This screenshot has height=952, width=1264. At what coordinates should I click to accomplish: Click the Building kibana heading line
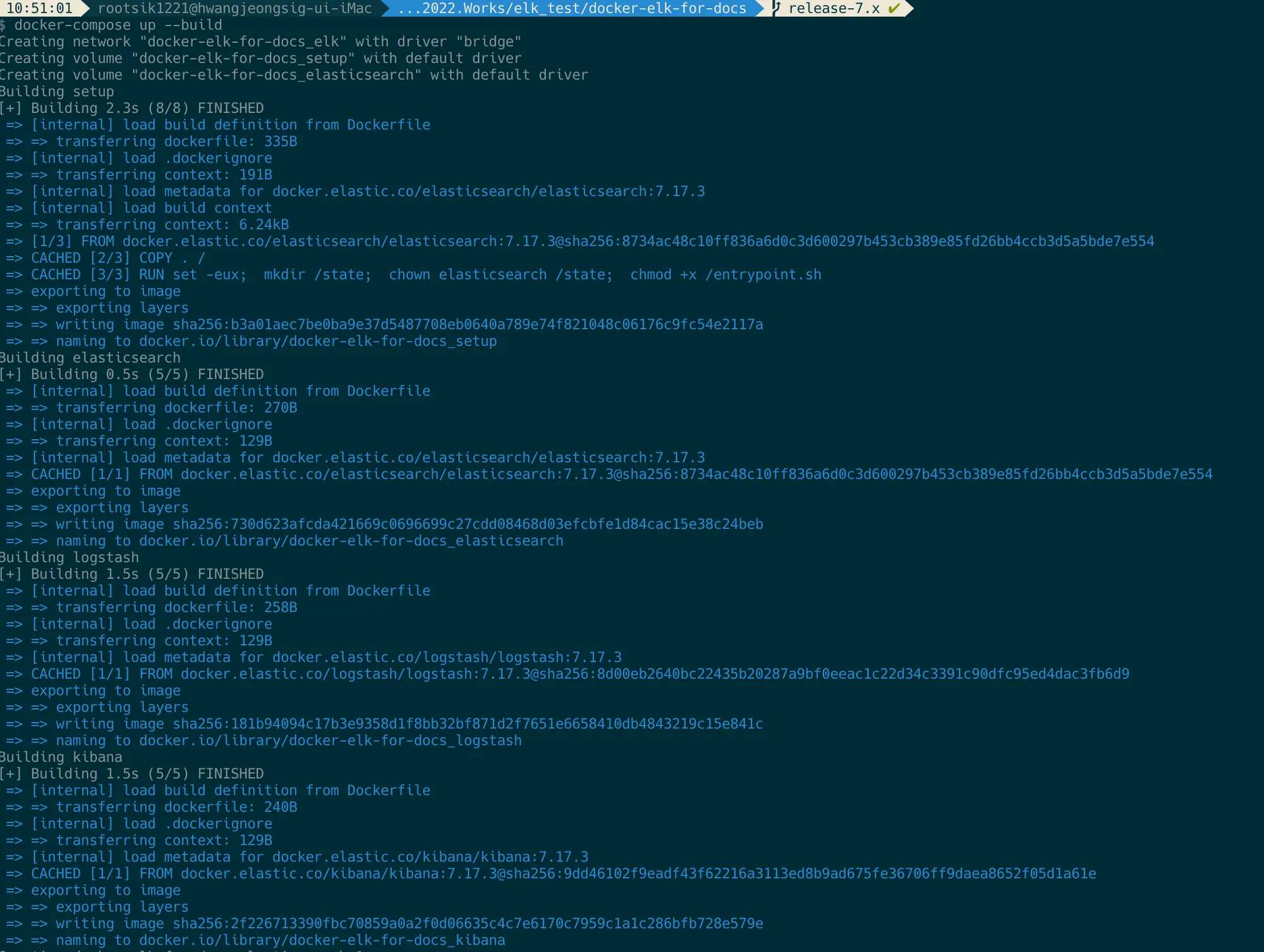[x=61, y=757]
